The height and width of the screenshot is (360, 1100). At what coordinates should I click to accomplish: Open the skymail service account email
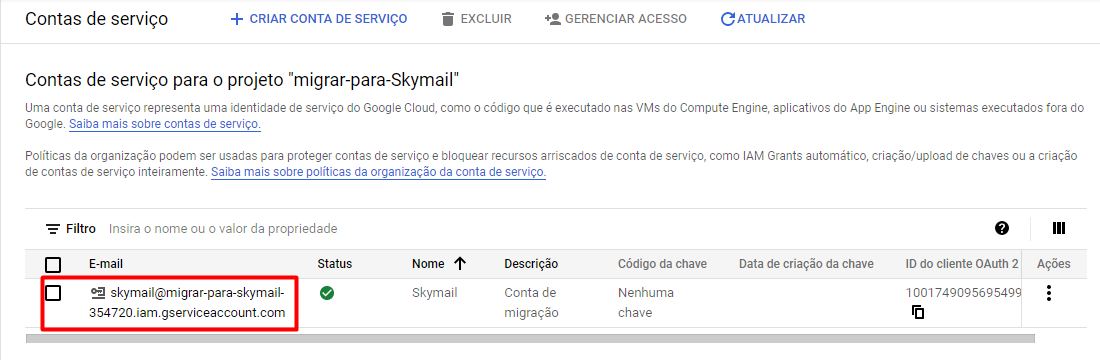[187, 302]
